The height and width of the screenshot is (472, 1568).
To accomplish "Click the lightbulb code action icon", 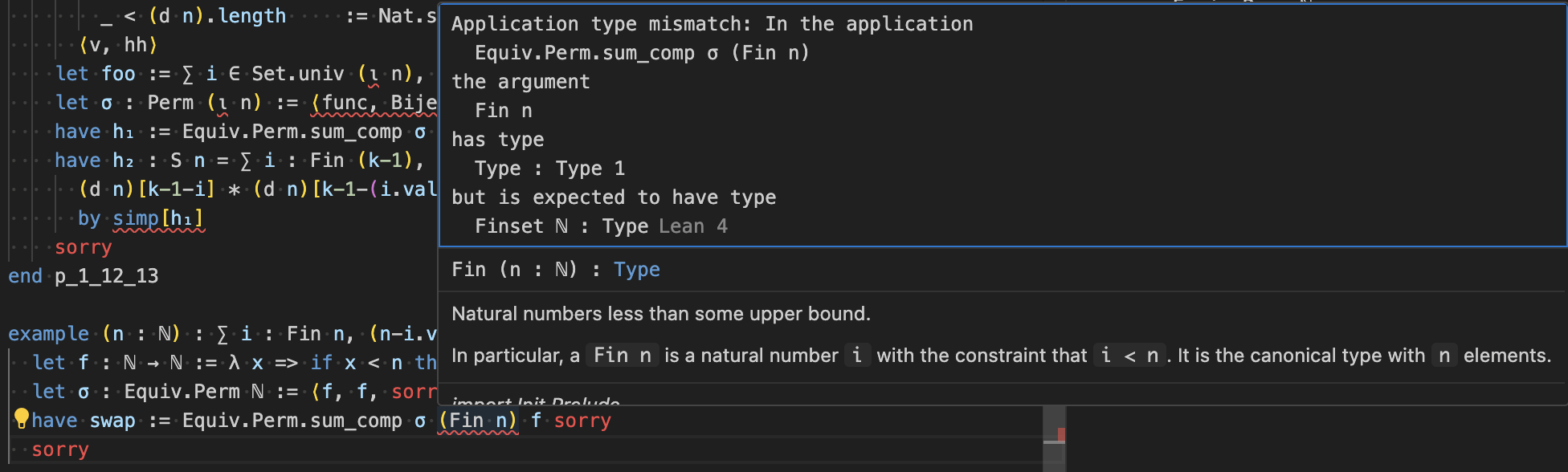I will [22, 418].
